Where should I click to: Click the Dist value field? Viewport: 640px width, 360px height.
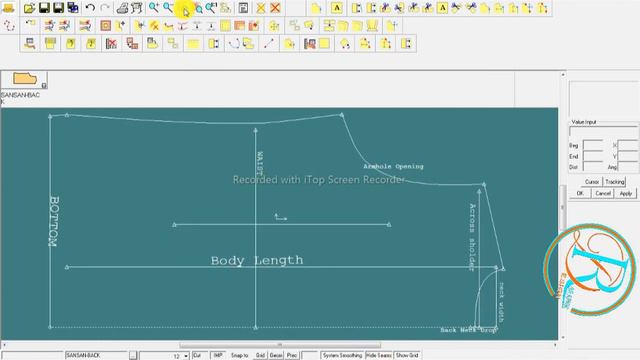coord(592,167)
